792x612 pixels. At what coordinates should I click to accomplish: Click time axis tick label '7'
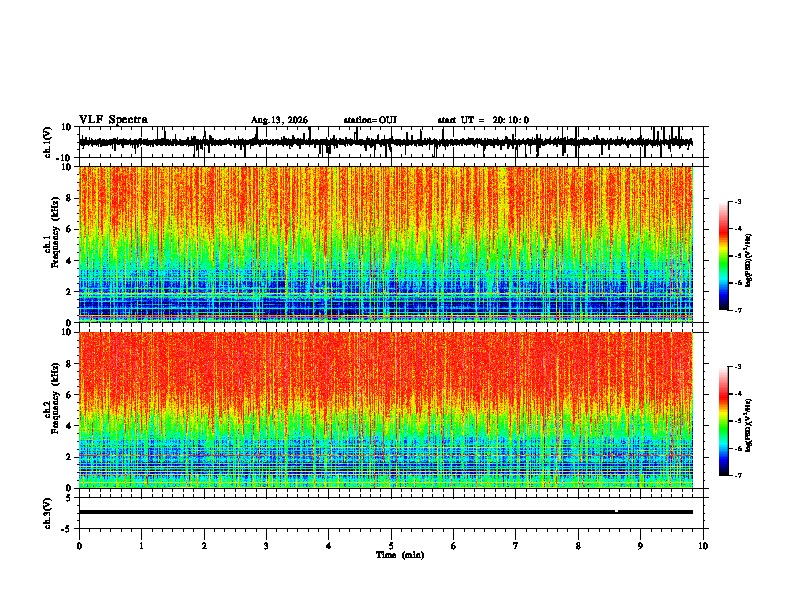(516, 546)
